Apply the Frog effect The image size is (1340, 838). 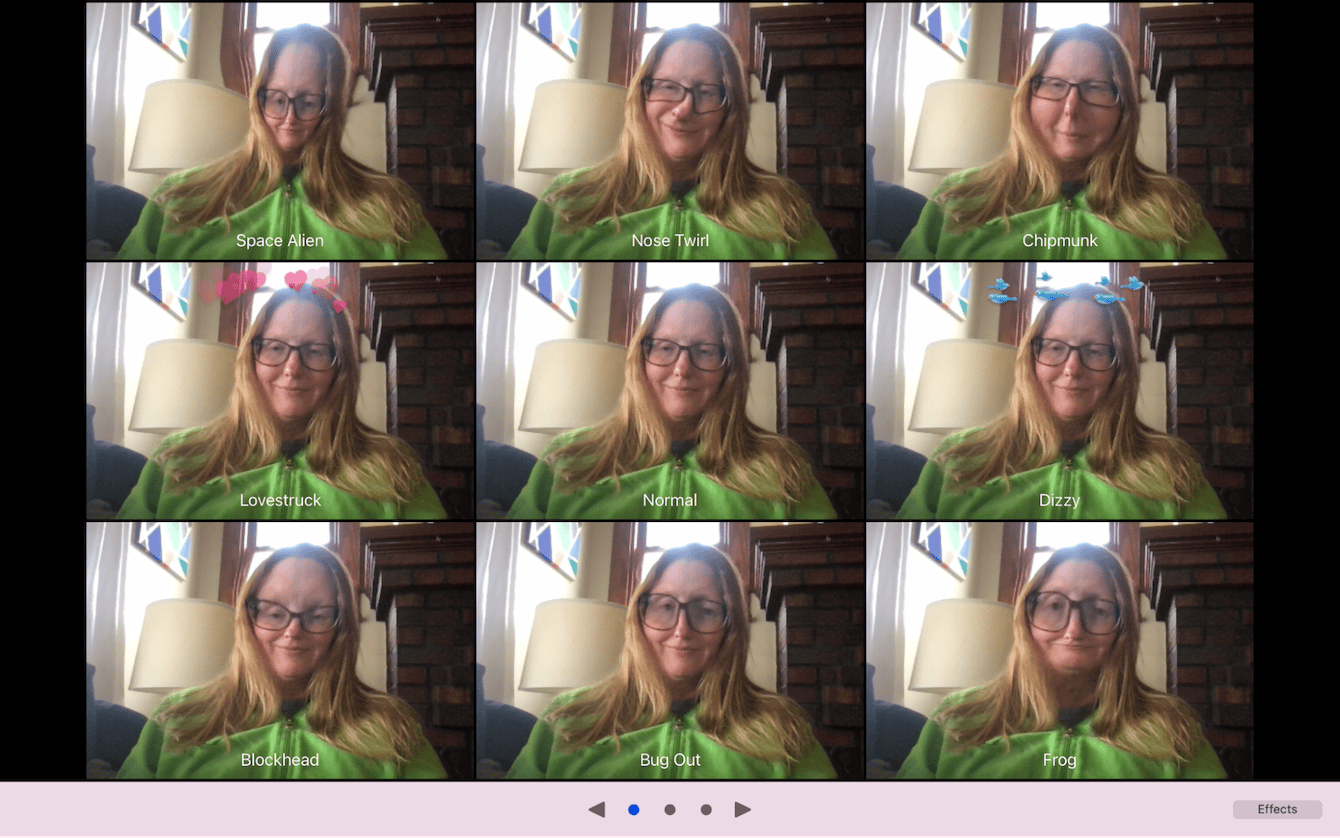click(x=1060, y=650)
